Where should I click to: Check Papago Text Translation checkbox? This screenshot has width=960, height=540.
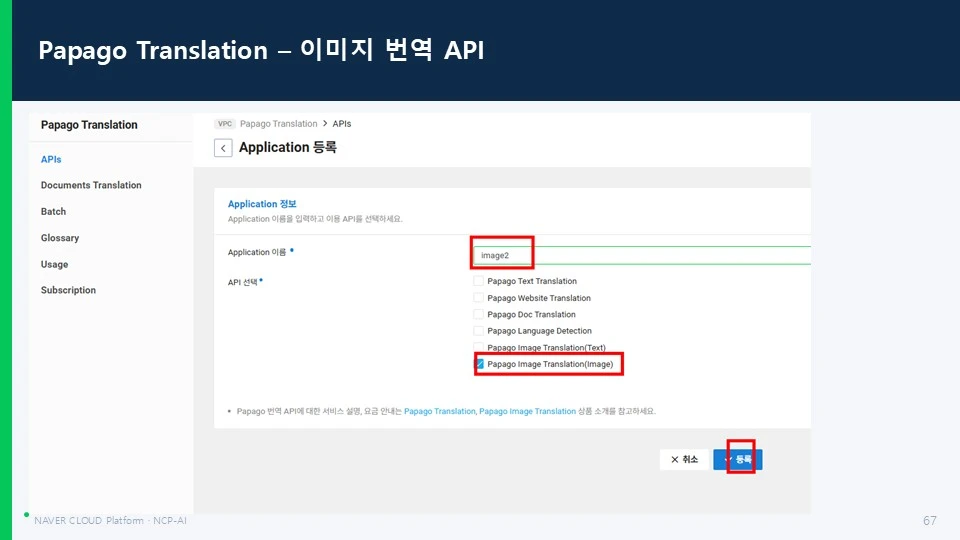pos(478,281)
